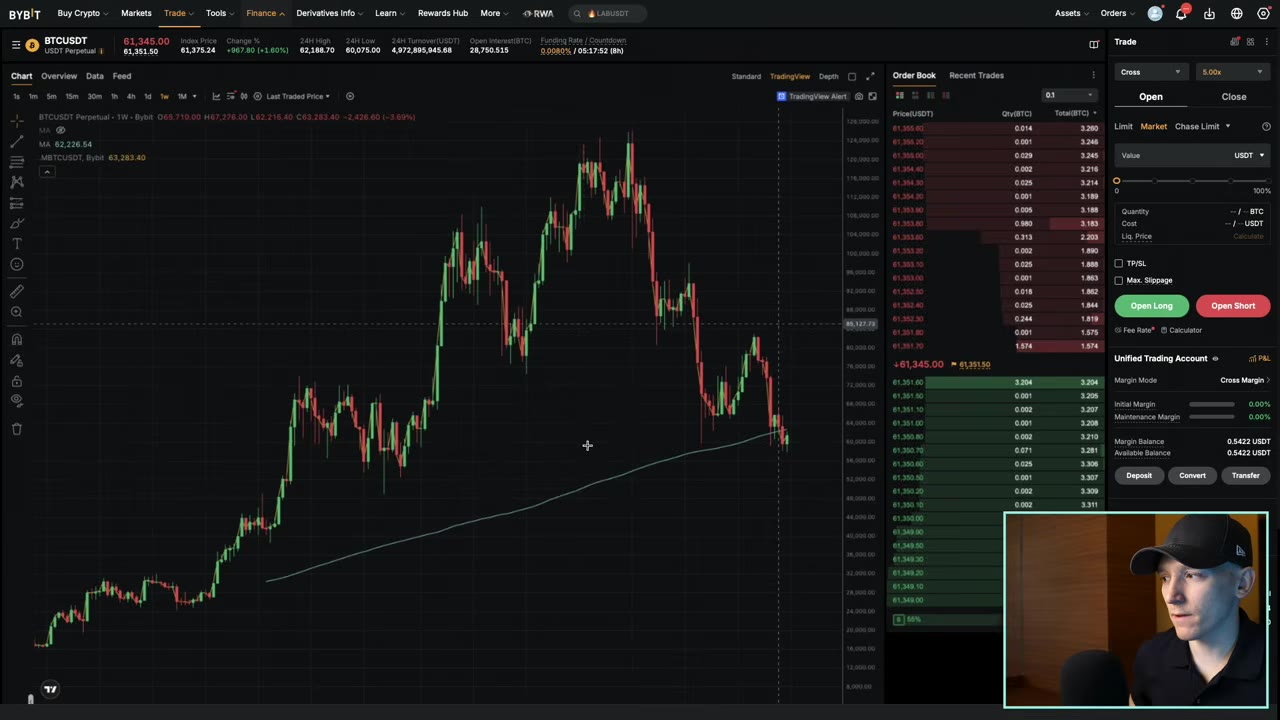Click the Open Long button

click(x=1151, y=306)
